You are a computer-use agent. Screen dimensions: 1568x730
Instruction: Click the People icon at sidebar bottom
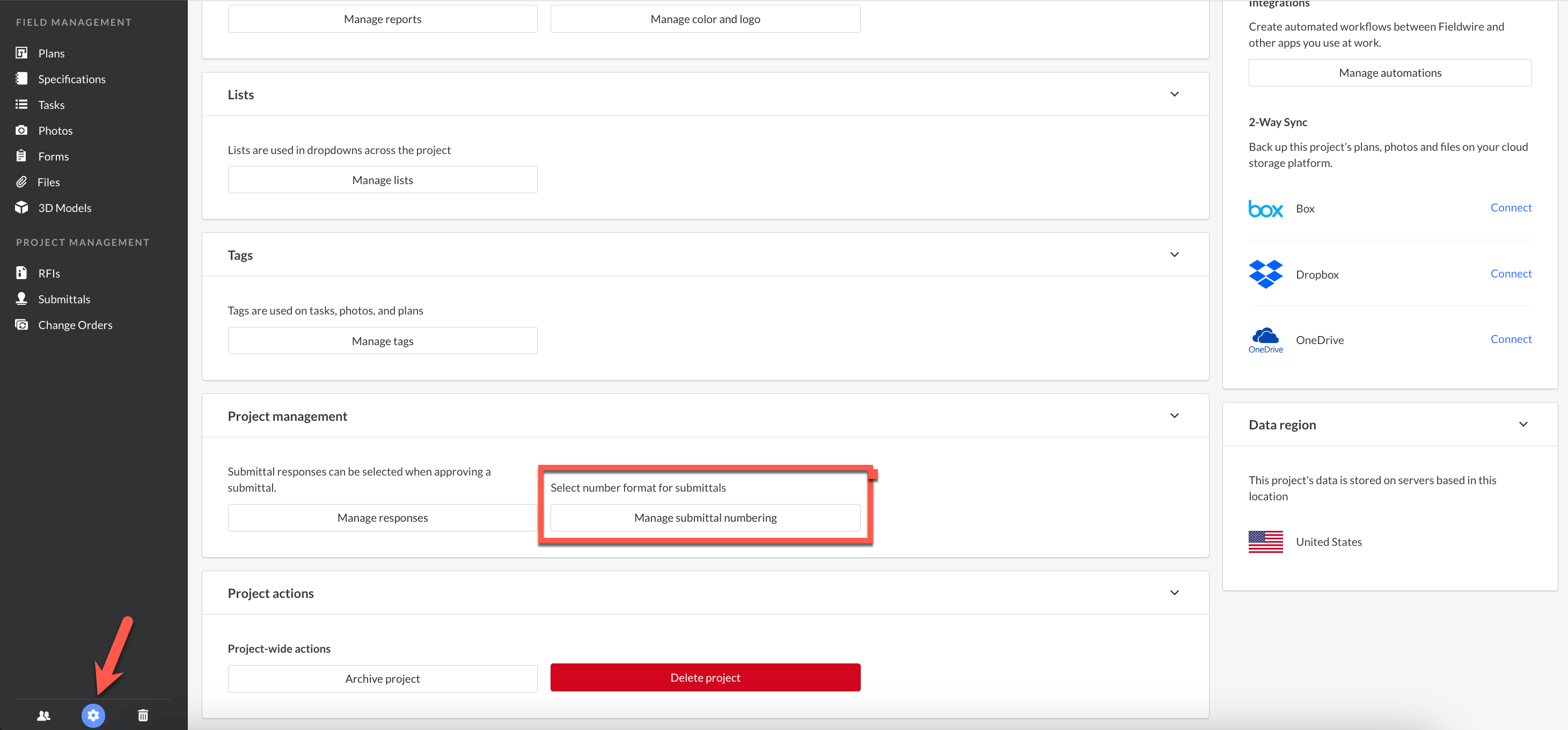[x=43, y=716]
